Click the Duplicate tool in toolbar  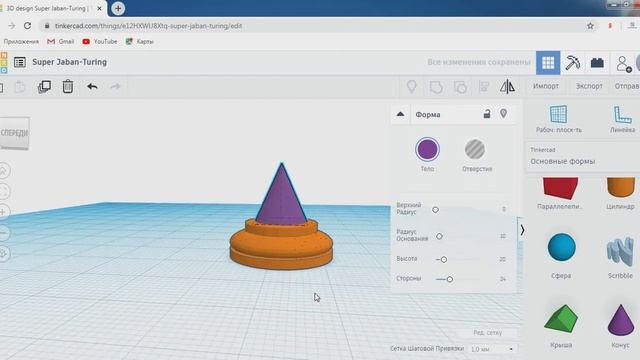44,87
